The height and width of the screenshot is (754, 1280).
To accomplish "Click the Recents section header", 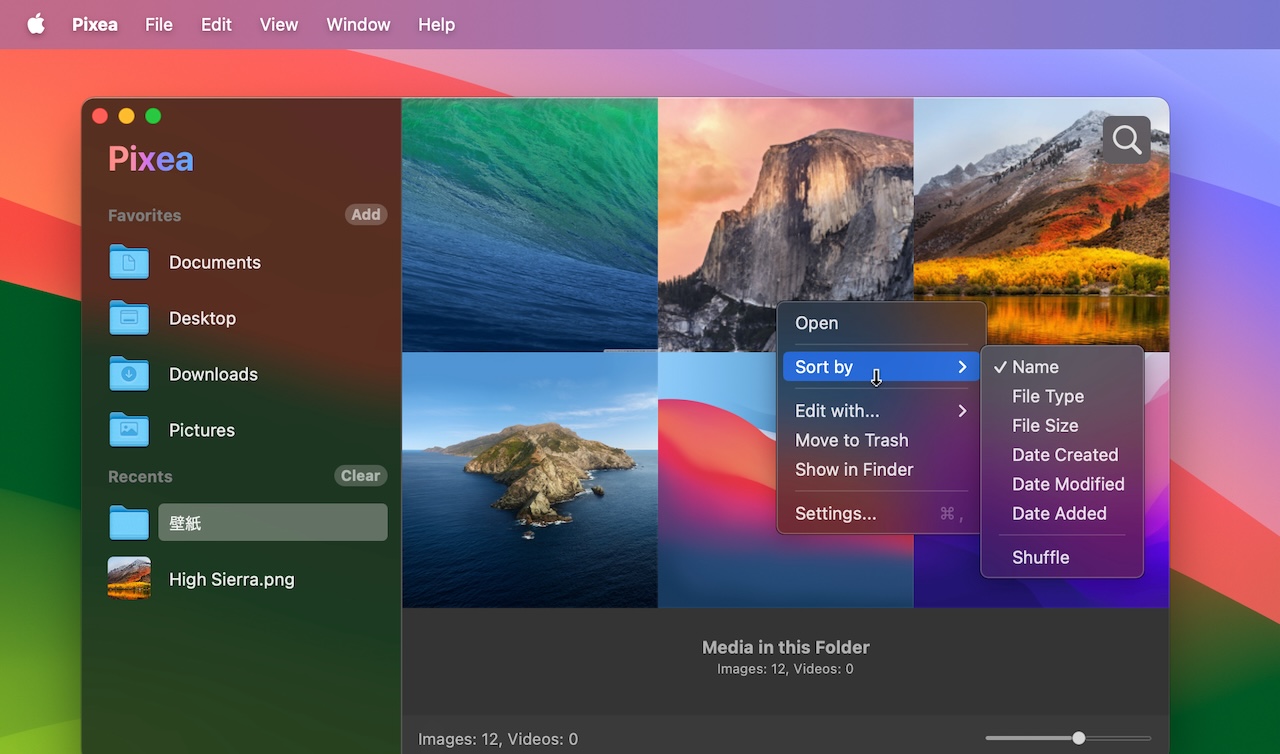I will [x=140, y=476].
